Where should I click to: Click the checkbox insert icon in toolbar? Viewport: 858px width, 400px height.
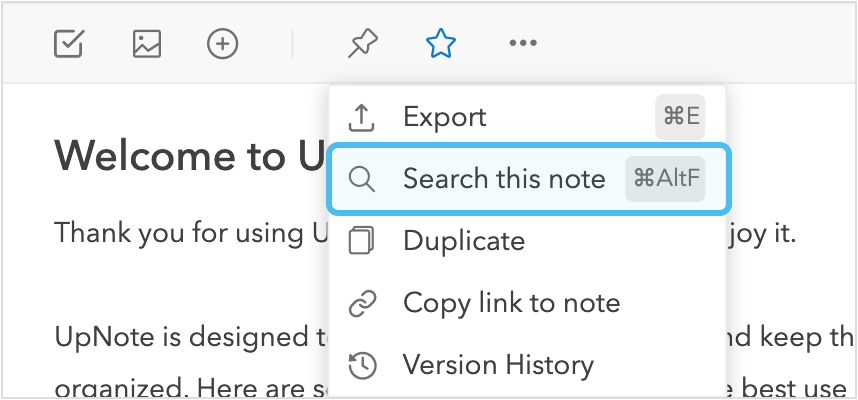click(x=68, y=43)
